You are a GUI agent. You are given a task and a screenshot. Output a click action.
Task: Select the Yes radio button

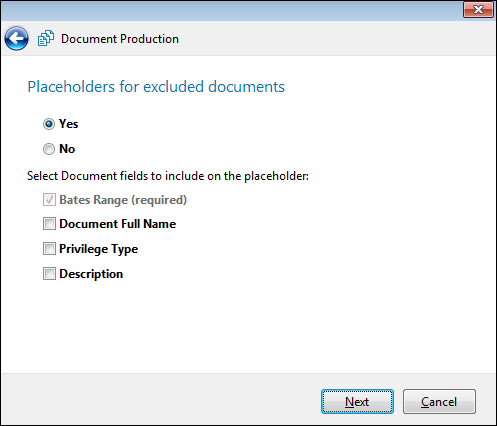pyautogui.click(x=49, y=124)
